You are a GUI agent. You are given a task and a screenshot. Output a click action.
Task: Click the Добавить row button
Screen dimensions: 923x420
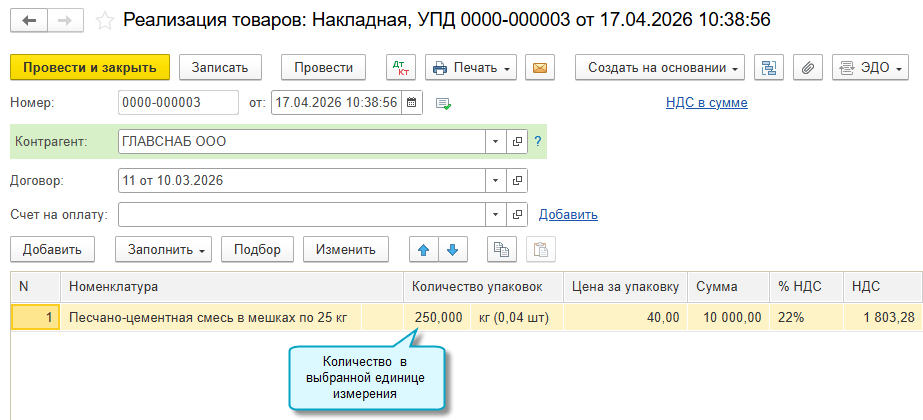[x=52, y=249]
